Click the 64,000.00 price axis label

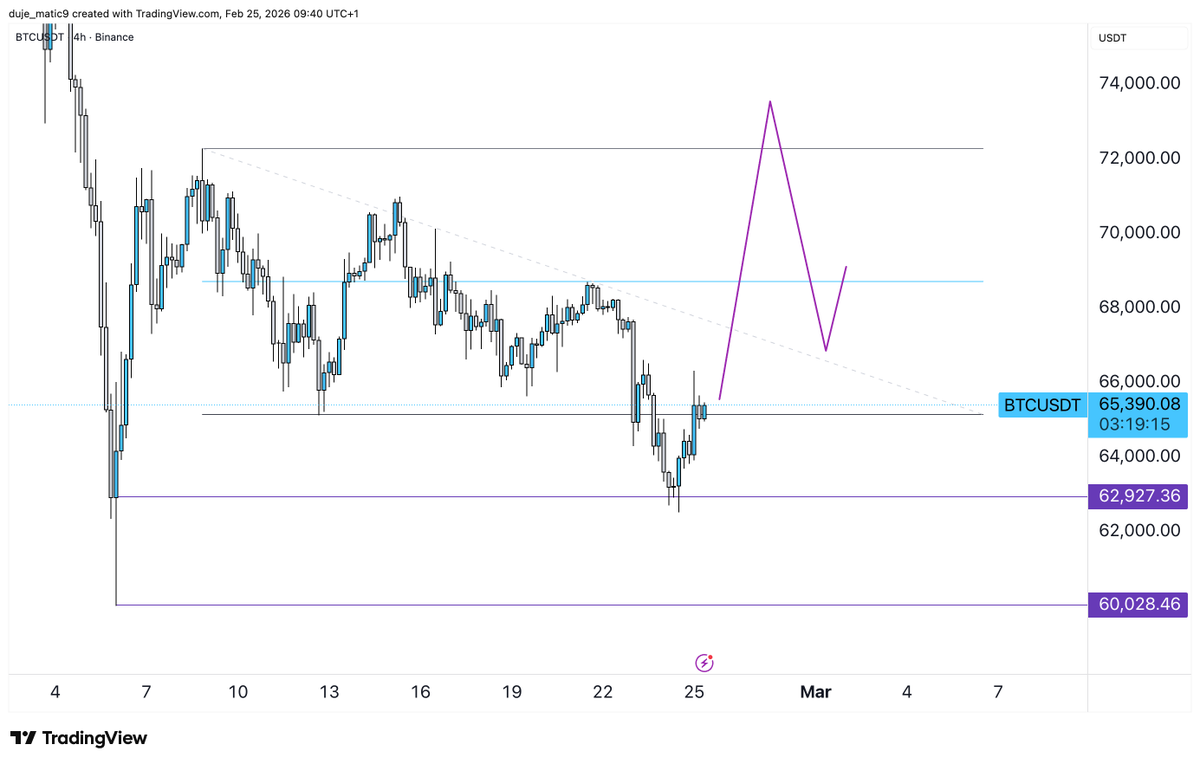pyautogui.click(x=1140, y=455)
